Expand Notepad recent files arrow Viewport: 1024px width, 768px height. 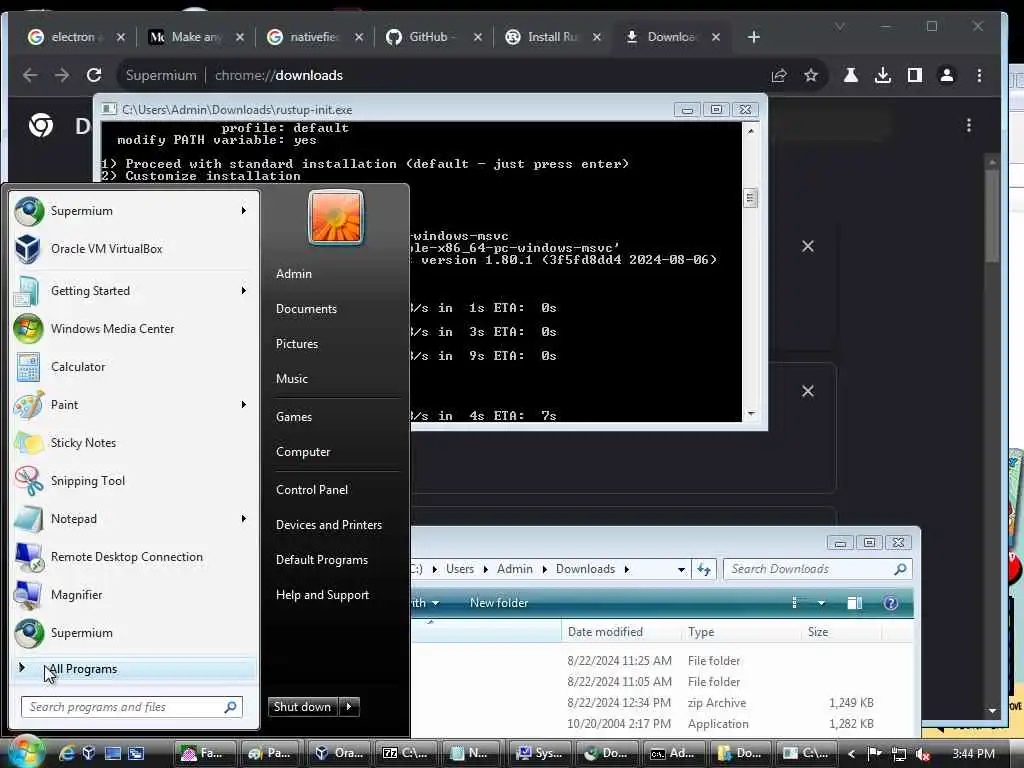244,519
